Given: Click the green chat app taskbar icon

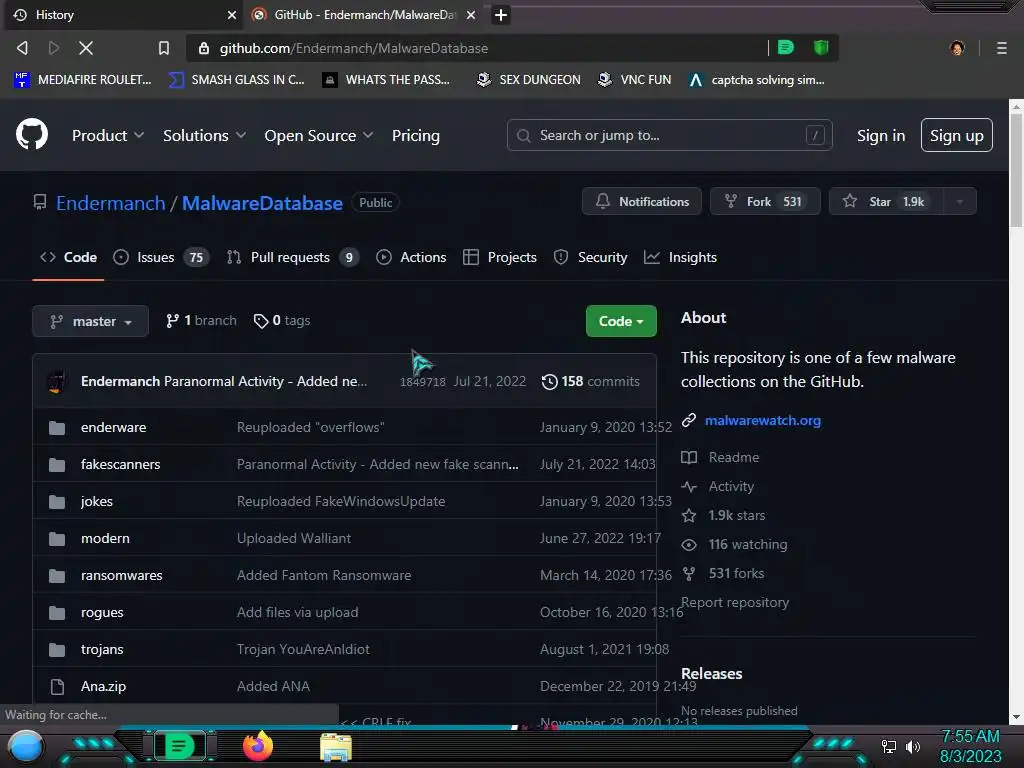Looking at the screenshot, I should (180, 746).
